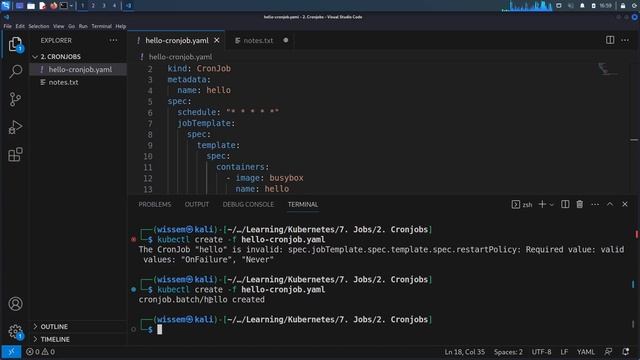This screenshot has width=640, height=360.
Task: Open the Extensions view
Action: pos(15,155)
